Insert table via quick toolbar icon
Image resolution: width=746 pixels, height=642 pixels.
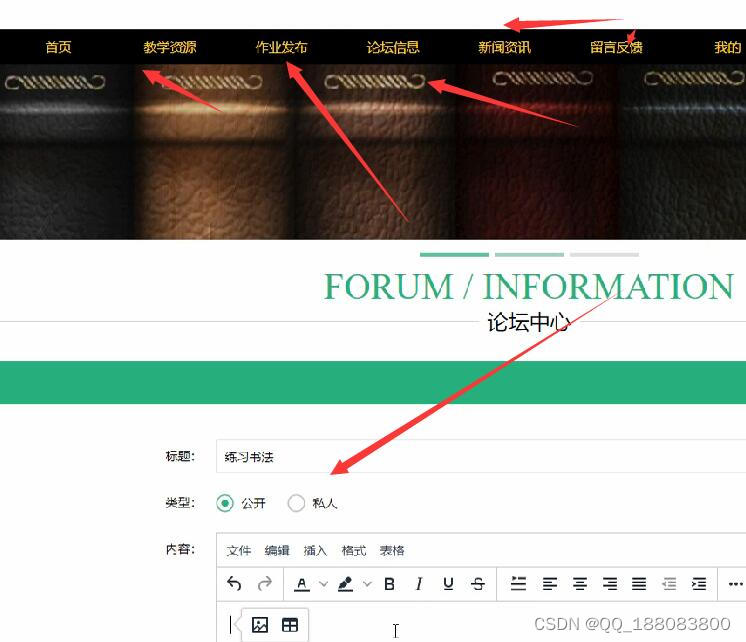pyautogui.click(x=290, y=624)
